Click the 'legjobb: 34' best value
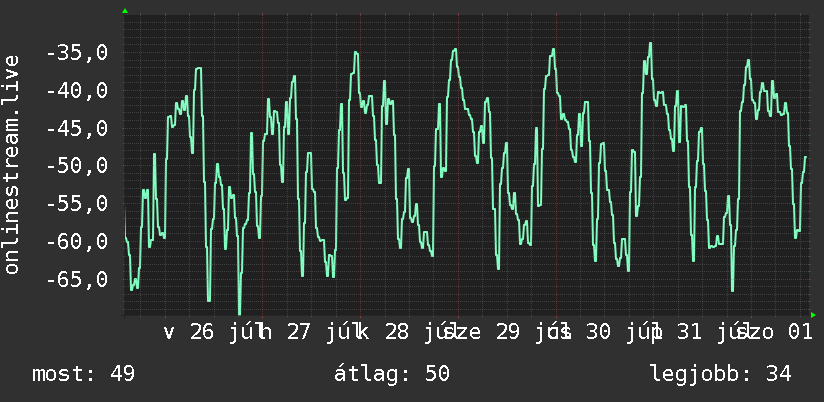This screenshot has height=402, width=824. (x=721, y=374)
